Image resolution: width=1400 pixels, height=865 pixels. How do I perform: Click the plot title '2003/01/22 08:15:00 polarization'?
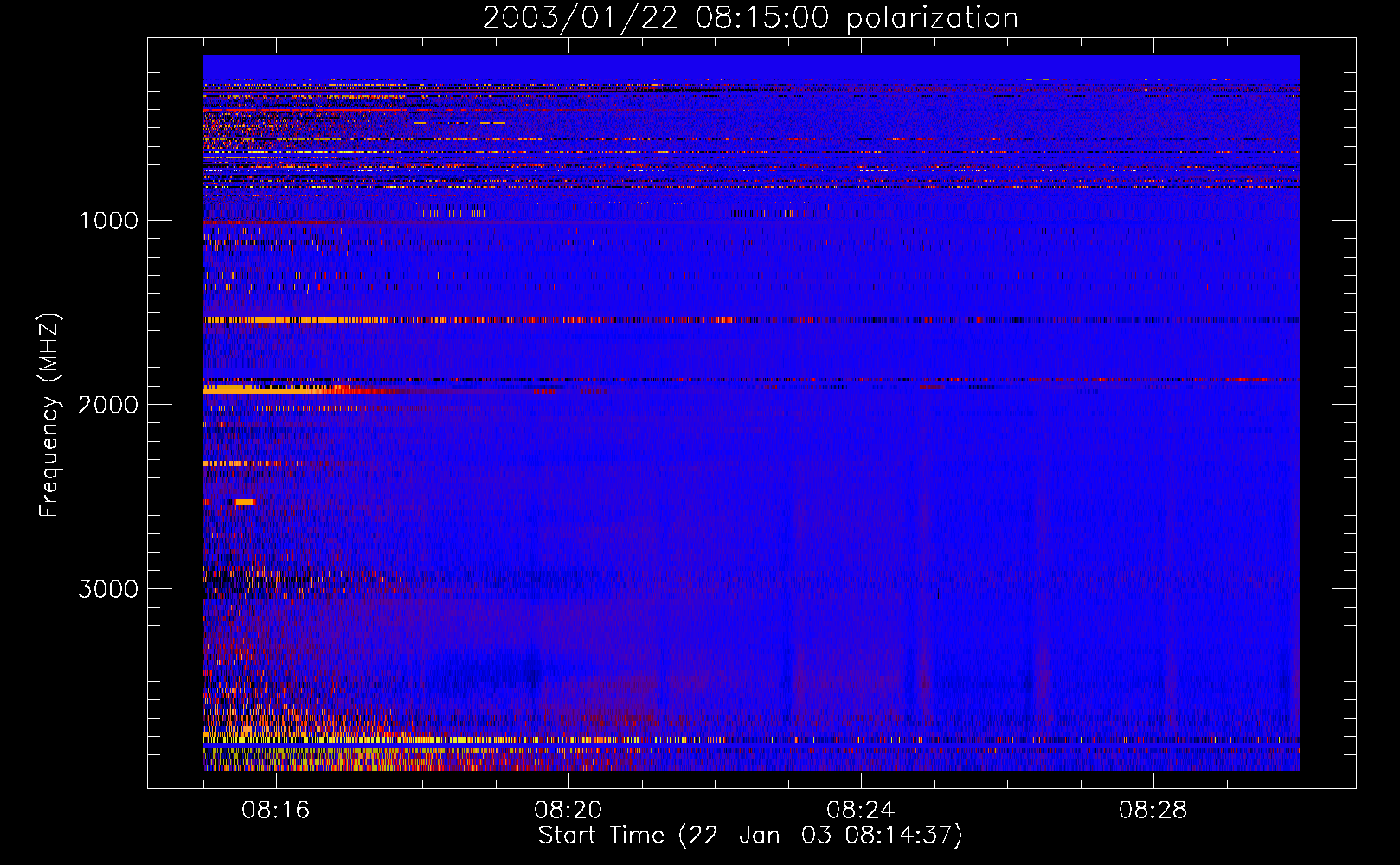pos(750,18)
